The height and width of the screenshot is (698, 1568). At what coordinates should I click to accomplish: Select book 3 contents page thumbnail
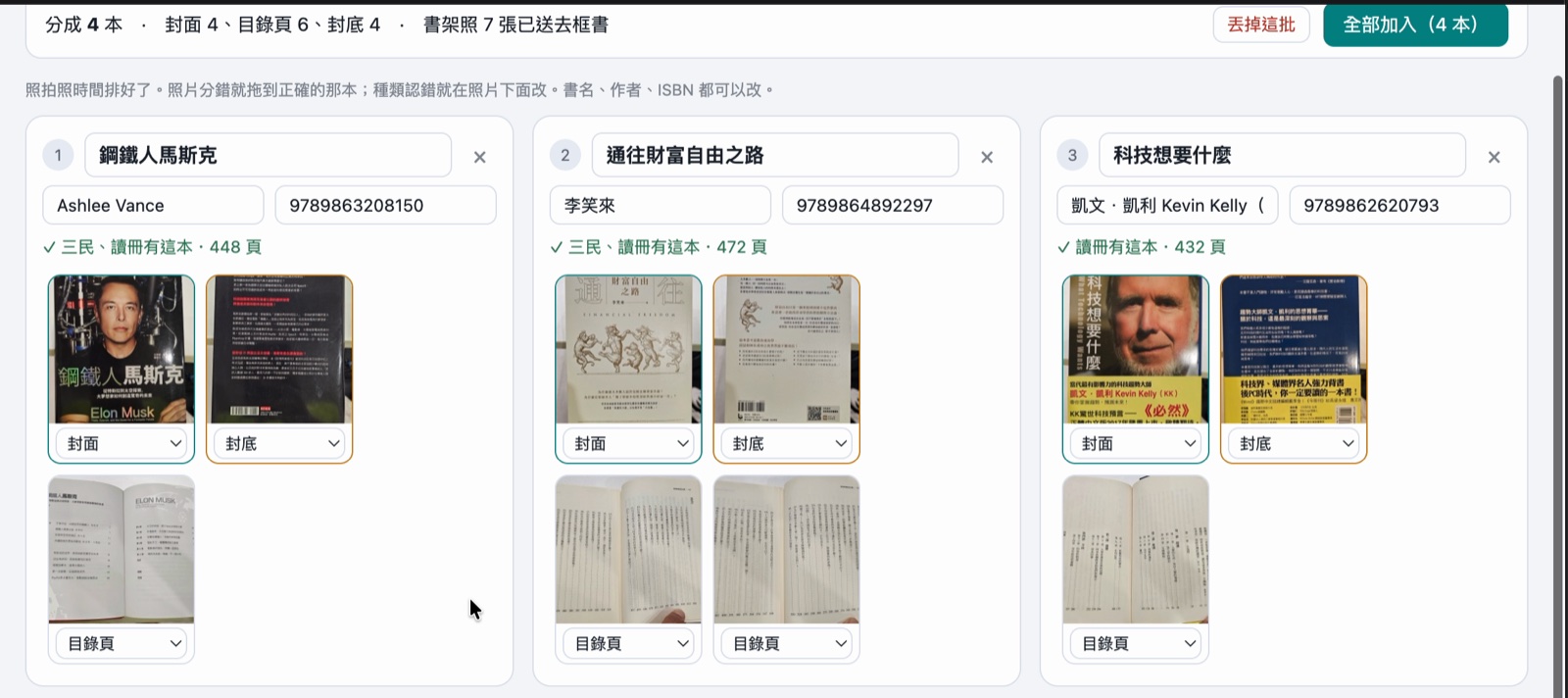click(1135, 550)
